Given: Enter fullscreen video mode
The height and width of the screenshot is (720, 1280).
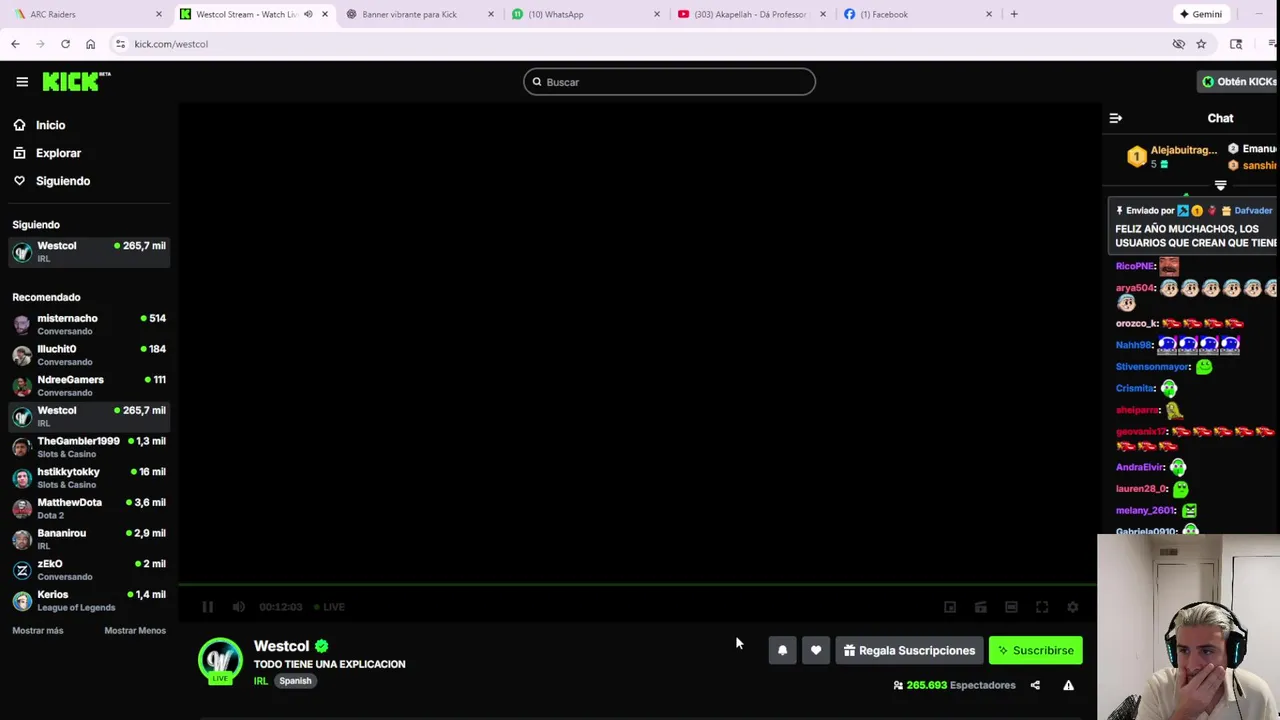Looking at the screenshot, I should coord(1042,607).
